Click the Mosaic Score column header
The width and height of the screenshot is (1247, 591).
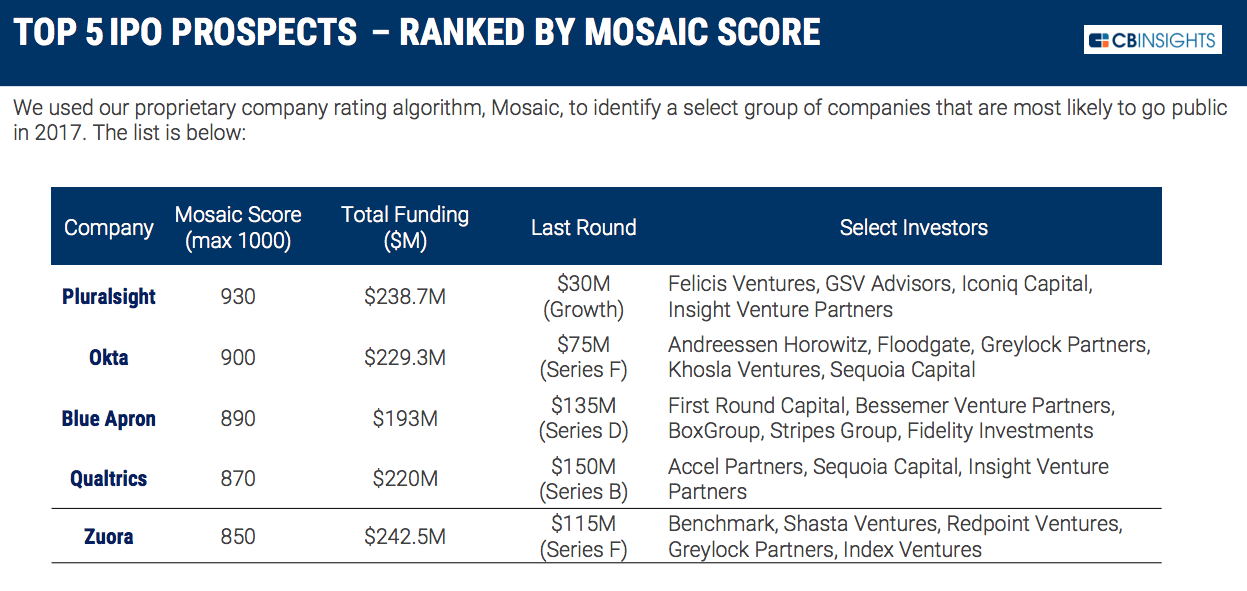click(238, 228)
